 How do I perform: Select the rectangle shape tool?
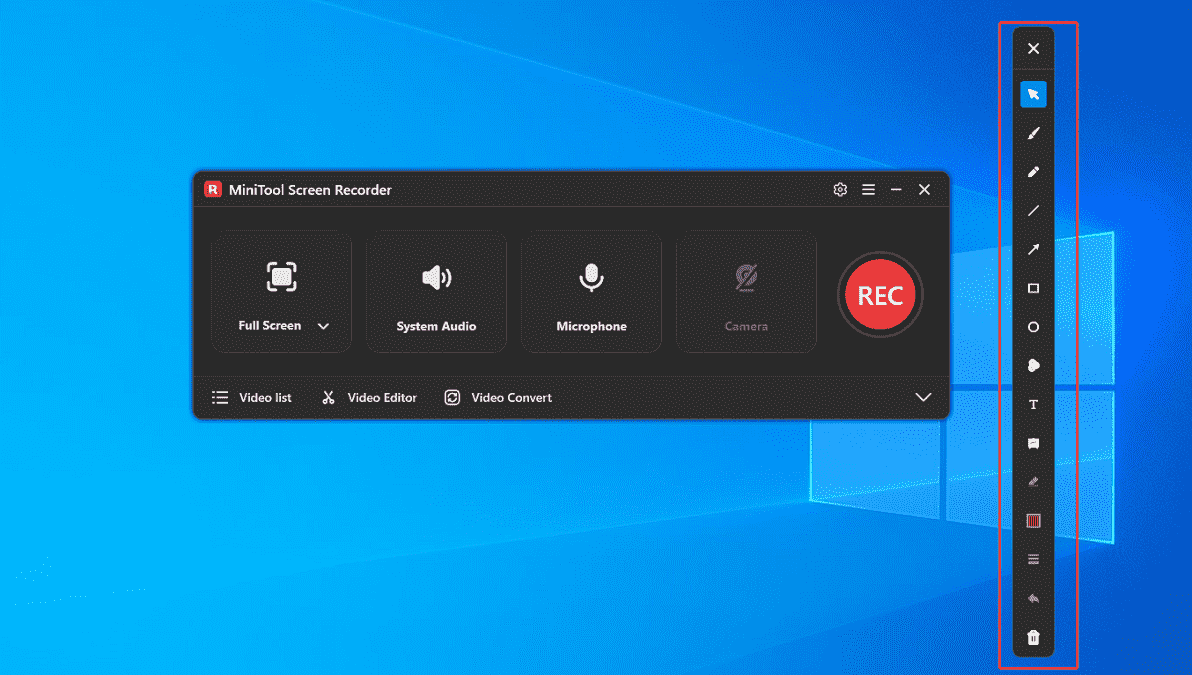click(x=1033, y=288)
